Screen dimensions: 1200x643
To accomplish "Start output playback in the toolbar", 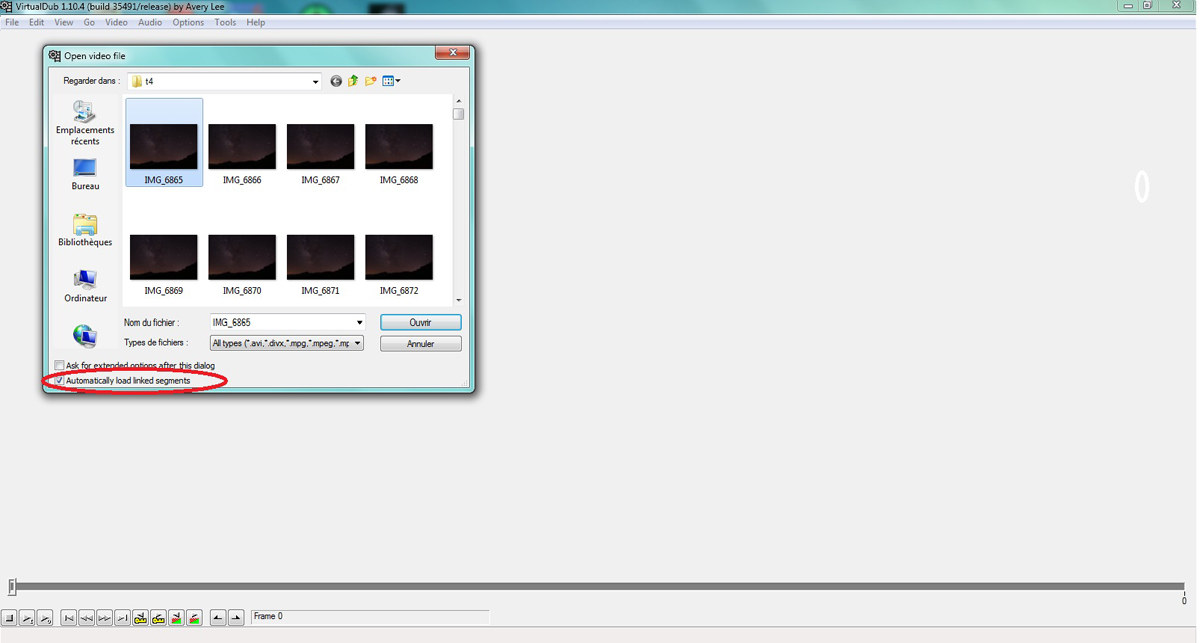I will [45, 618].
